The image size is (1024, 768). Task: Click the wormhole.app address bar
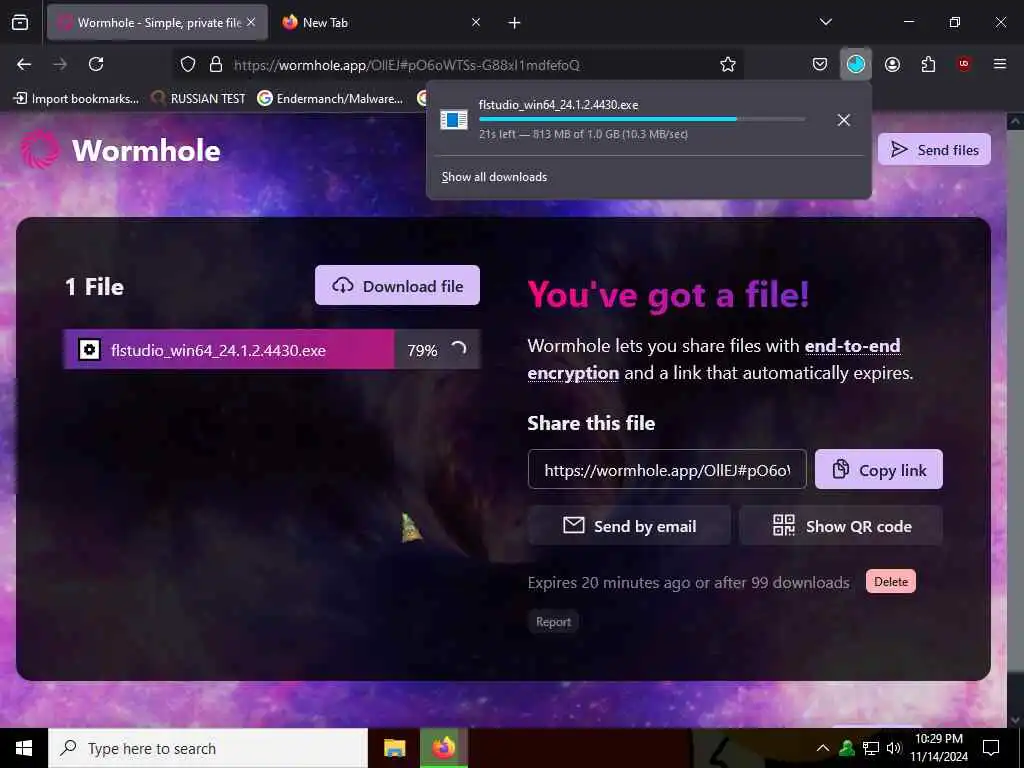[x=457, y=65]
